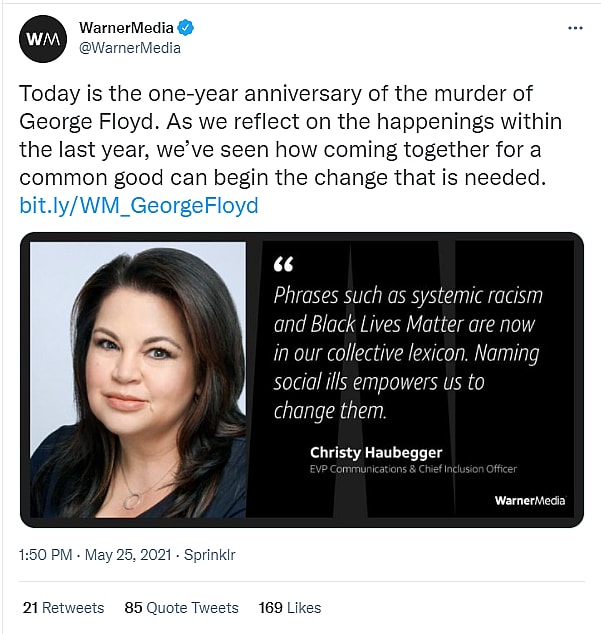
Task: Click the quotation mark icon in the image
Action: point(284,264)
